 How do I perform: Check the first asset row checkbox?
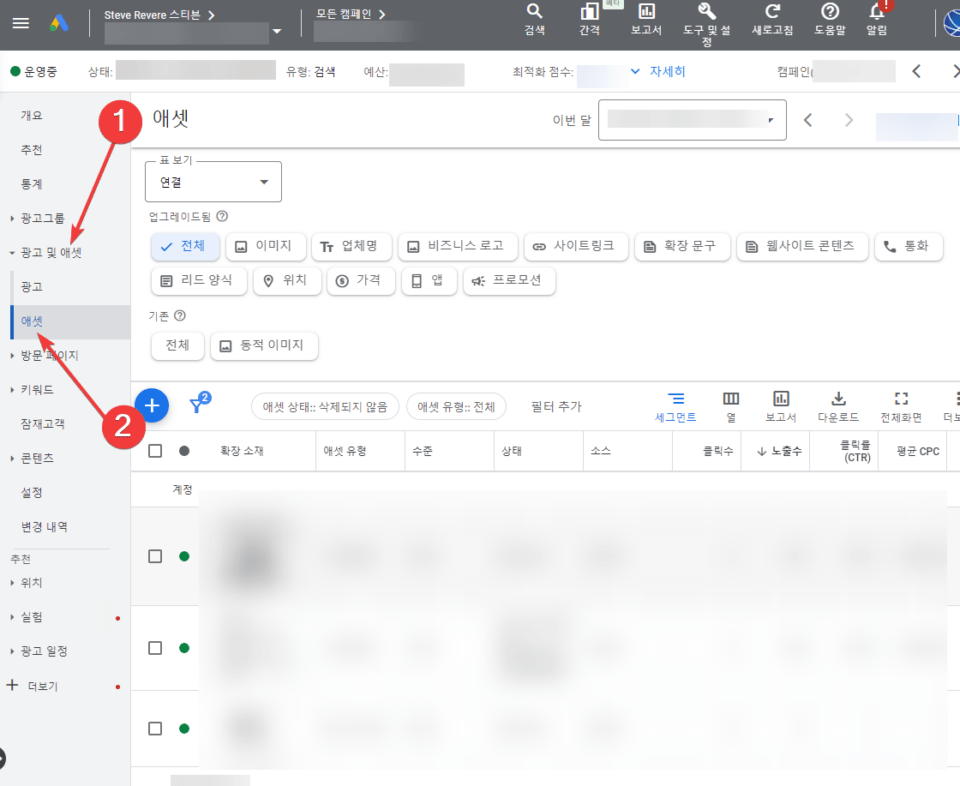[155, 556]
